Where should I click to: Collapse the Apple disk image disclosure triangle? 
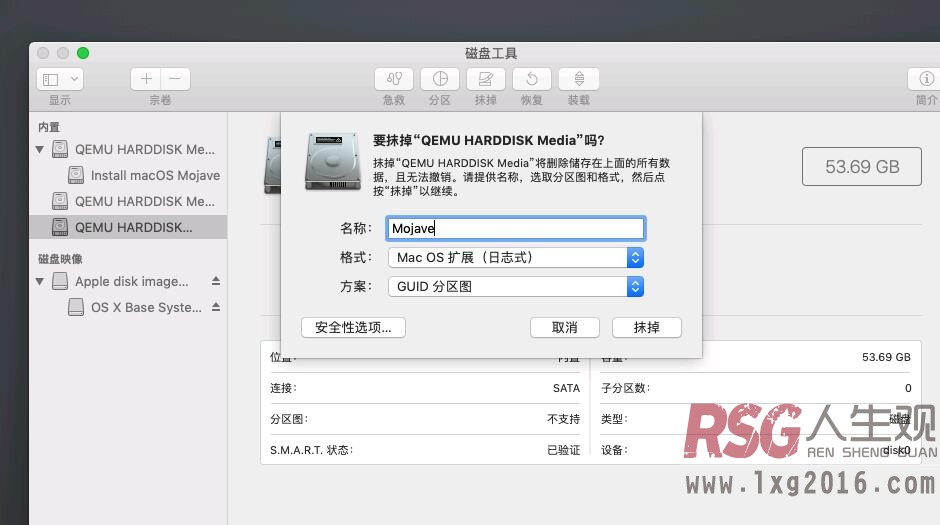point(40,281)
